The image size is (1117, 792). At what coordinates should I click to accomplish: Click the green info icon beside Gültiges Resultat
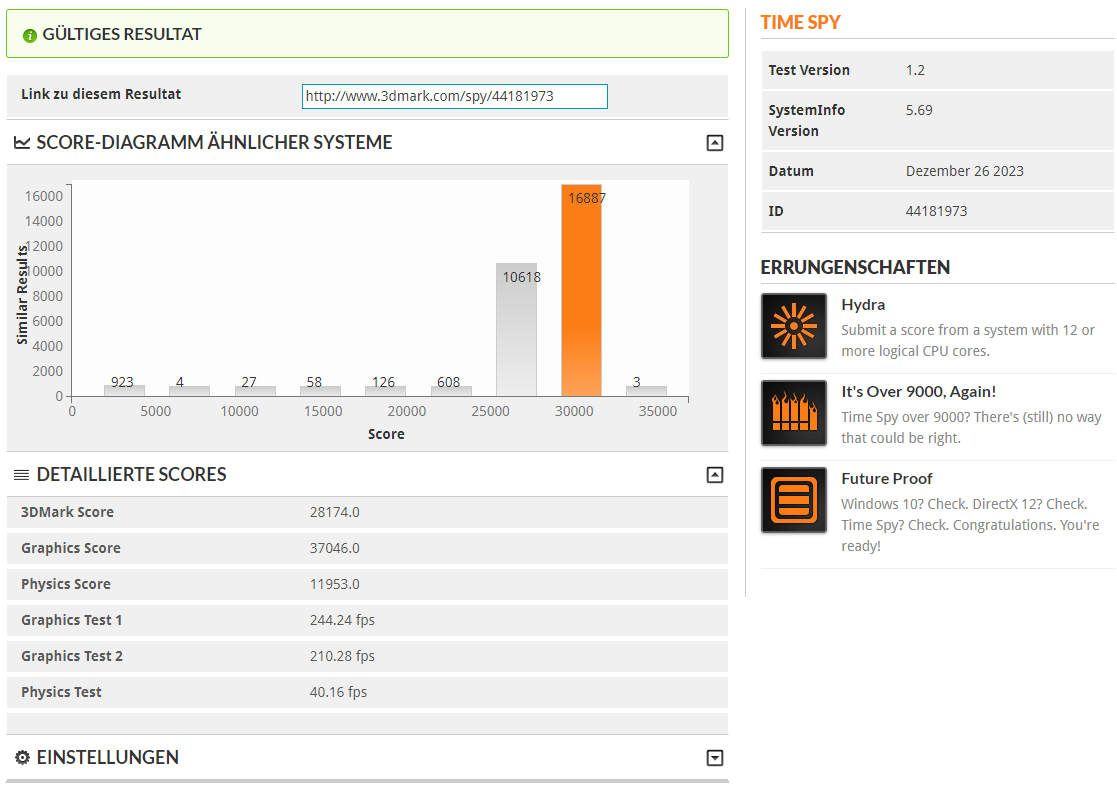coord(29,36)
